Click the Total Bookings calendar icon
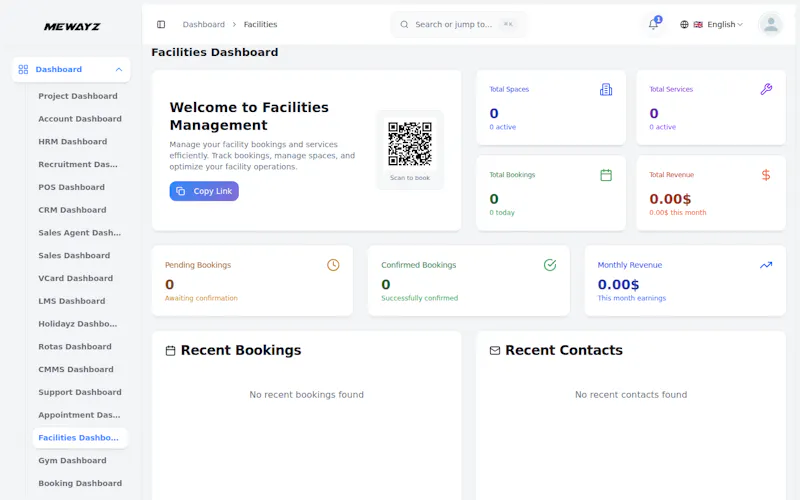The width and height of the screenshot is (800, 500). click(606, 175)
